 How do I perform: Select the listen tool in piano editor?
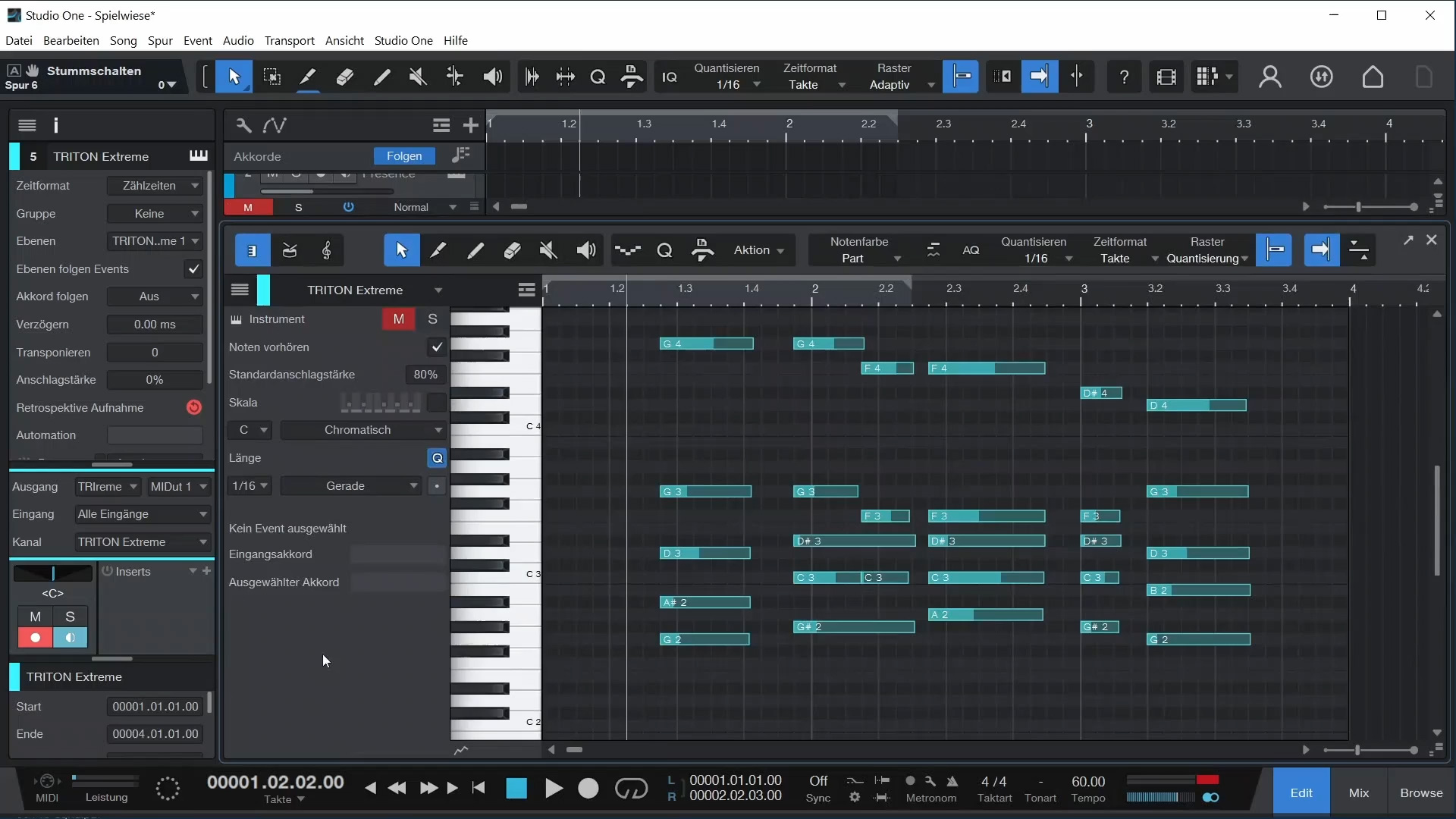coord(585,250)
